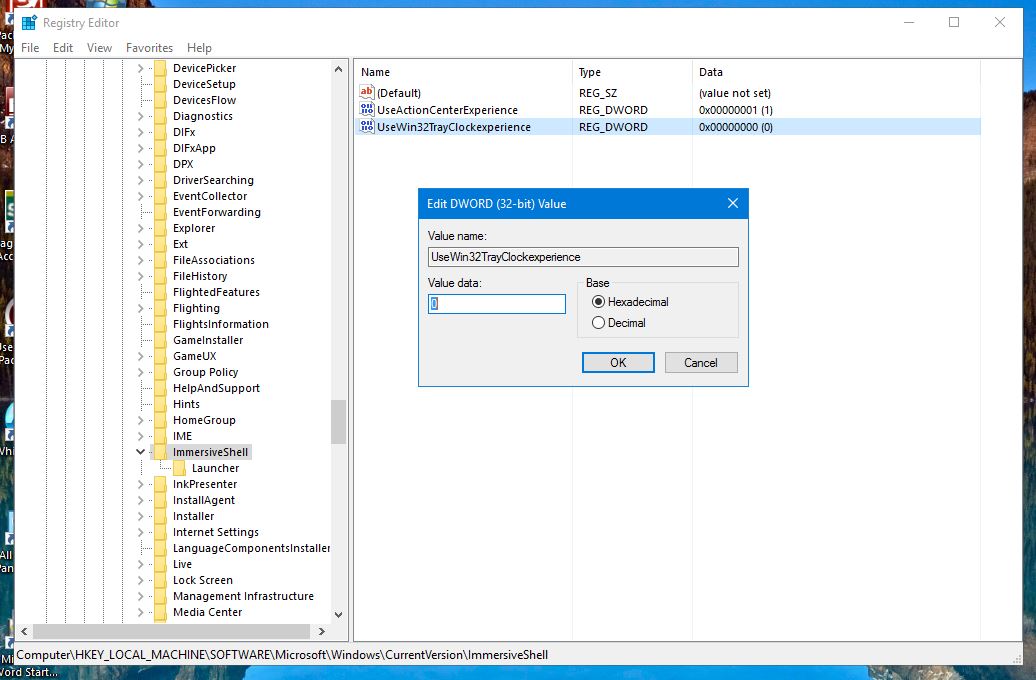Viewport: 1036px width, 680px height.
Task: Open the Favorites menu
Action: tap(149, 48)
